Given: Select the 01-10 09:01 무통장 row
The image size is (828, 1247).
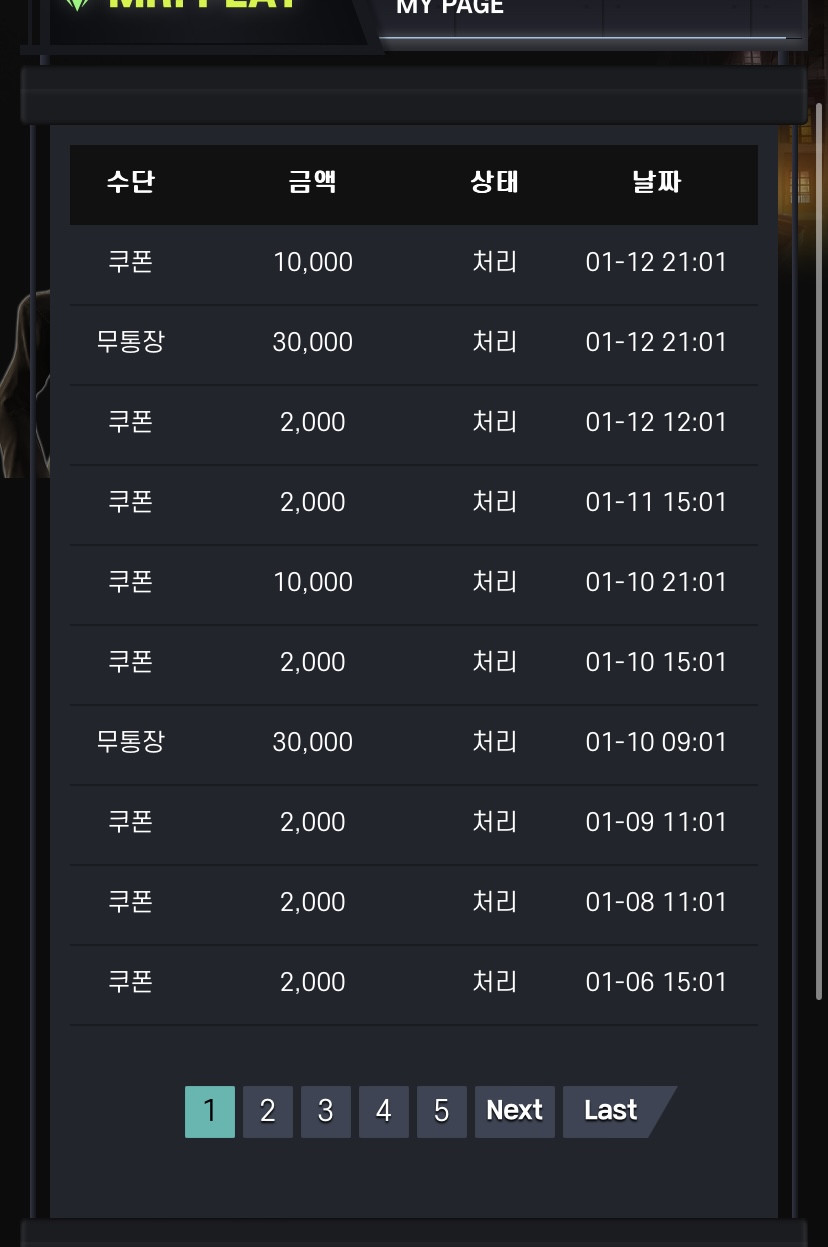Looking at the screenshot, I should 414,744.
